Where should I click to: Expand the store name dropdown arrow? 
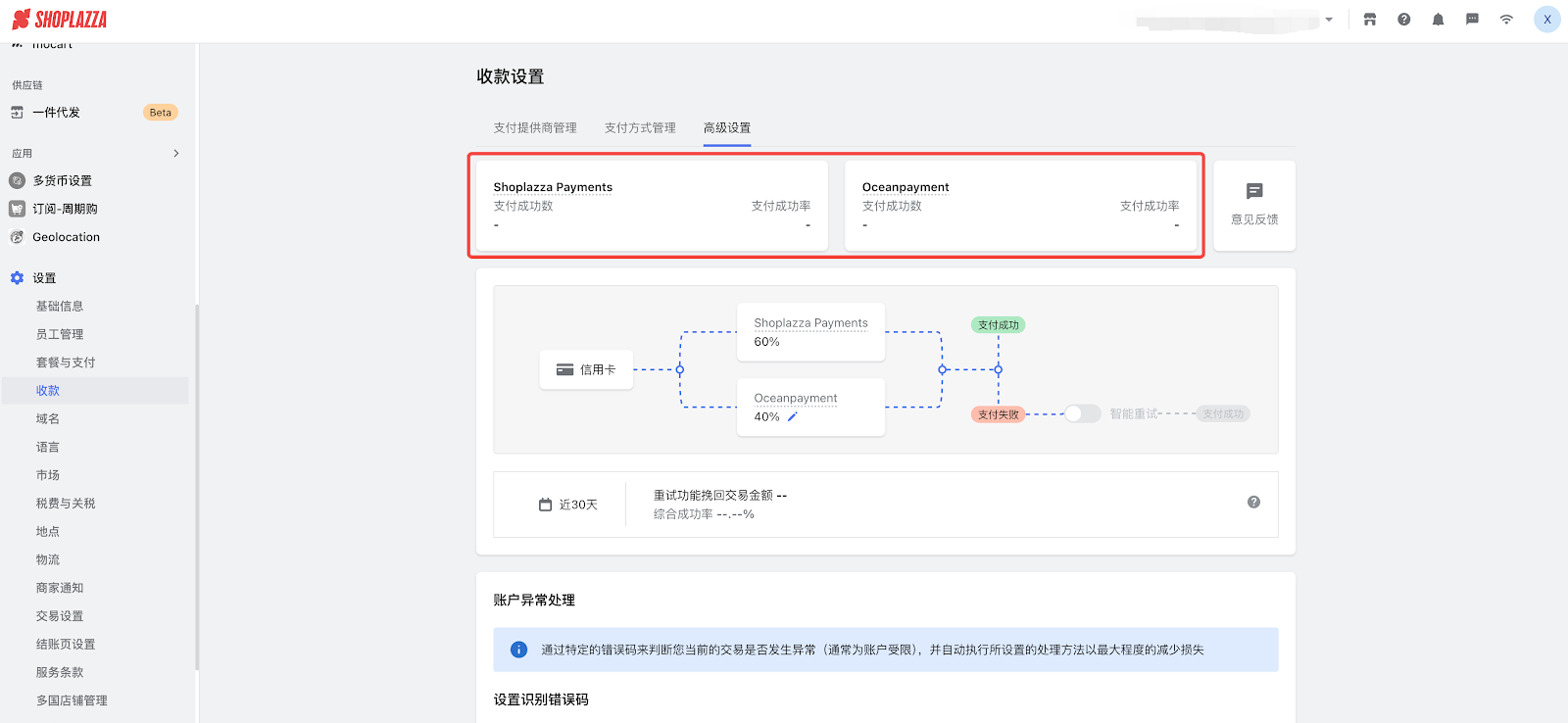point(1329,20)
